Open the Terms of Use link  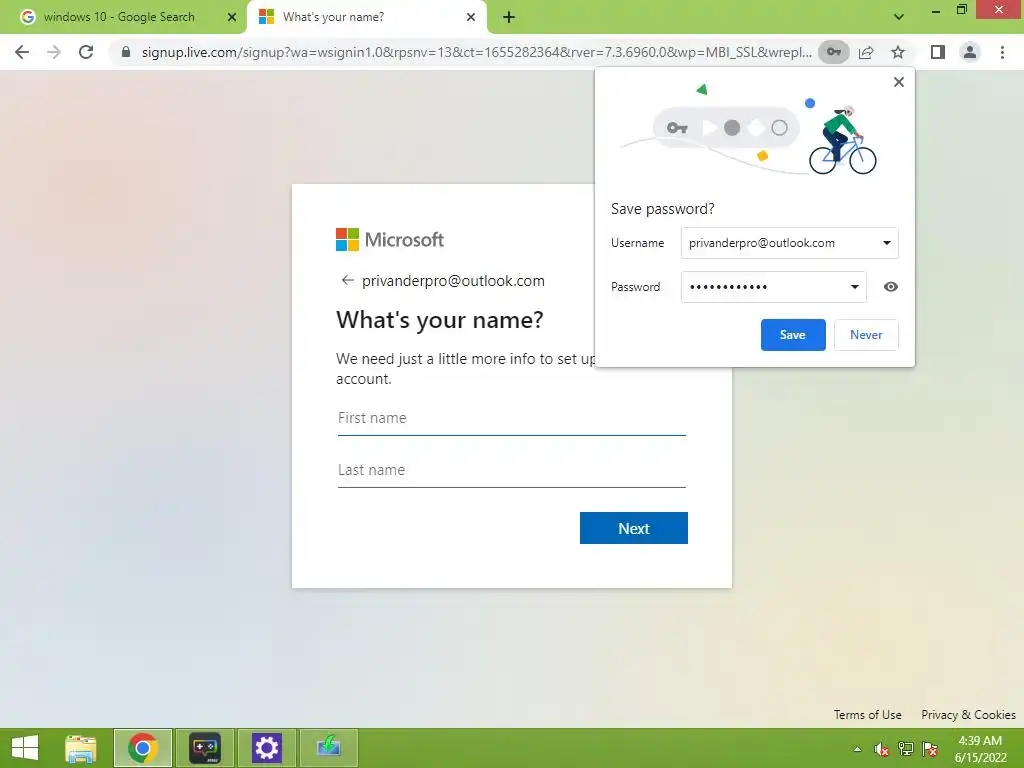[867, 714]
